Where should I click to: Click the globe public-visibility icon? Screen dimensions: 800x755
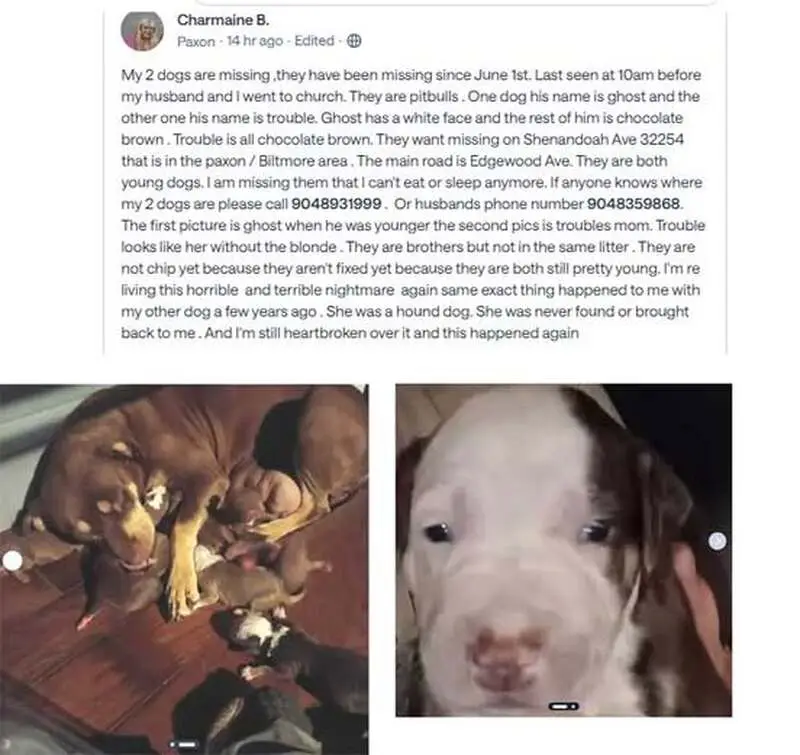[x=354, y=41]
